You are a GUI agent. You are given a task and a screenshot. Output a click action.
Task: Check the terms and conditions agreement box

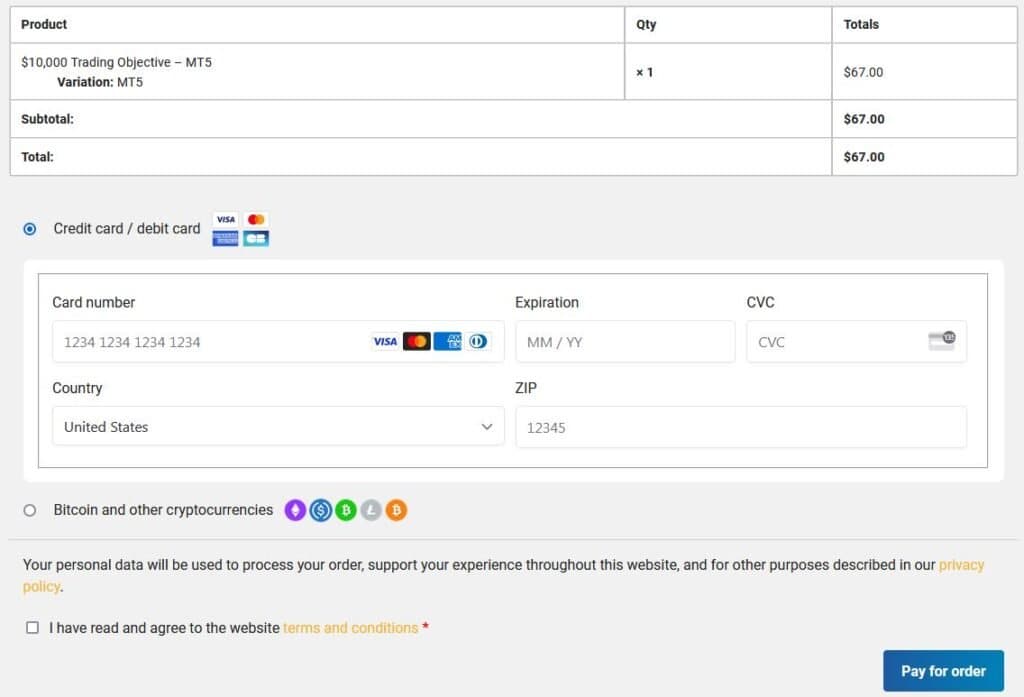tap(32, 627)
